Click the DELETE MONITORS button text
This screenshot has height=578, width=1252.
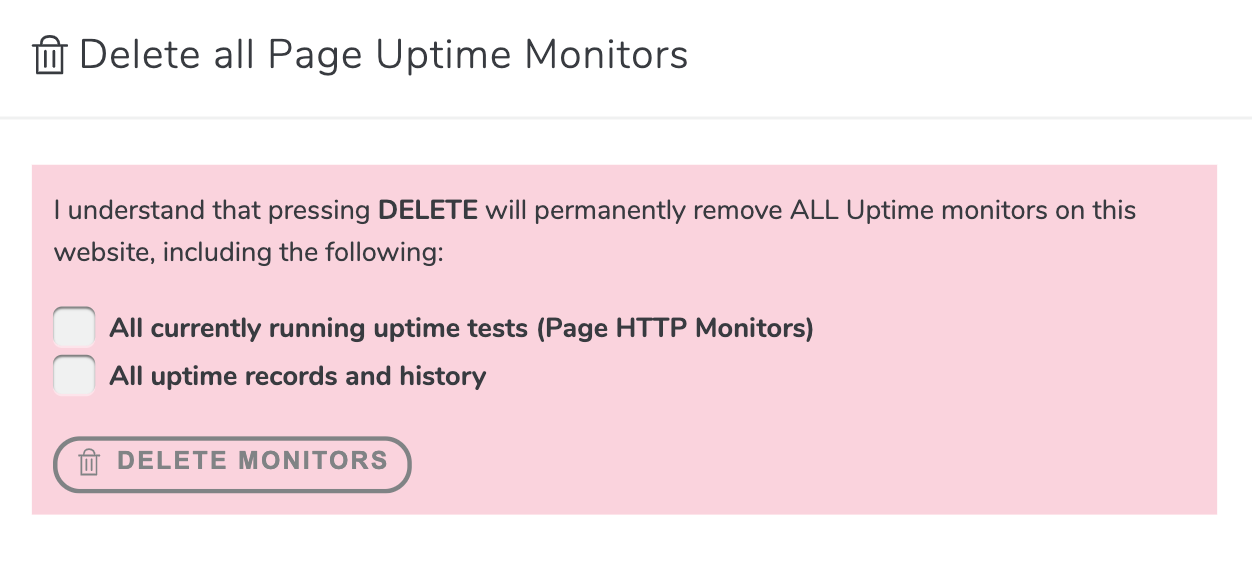(253, 461)
